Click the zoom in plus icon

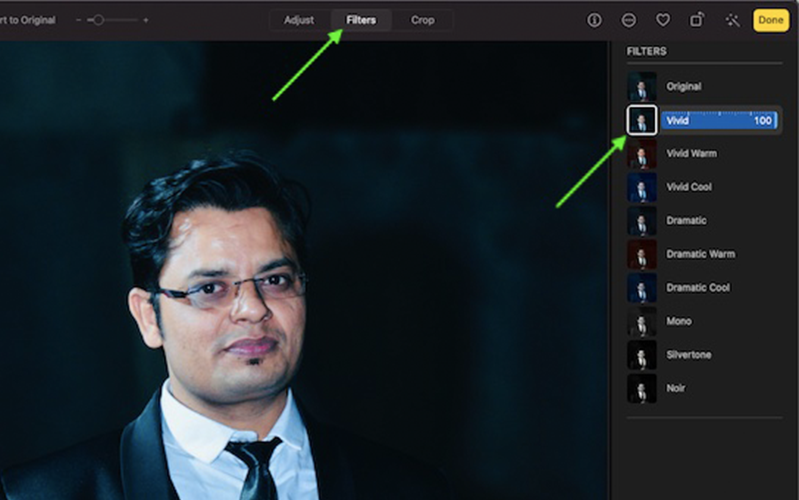[x=146, y=20]
